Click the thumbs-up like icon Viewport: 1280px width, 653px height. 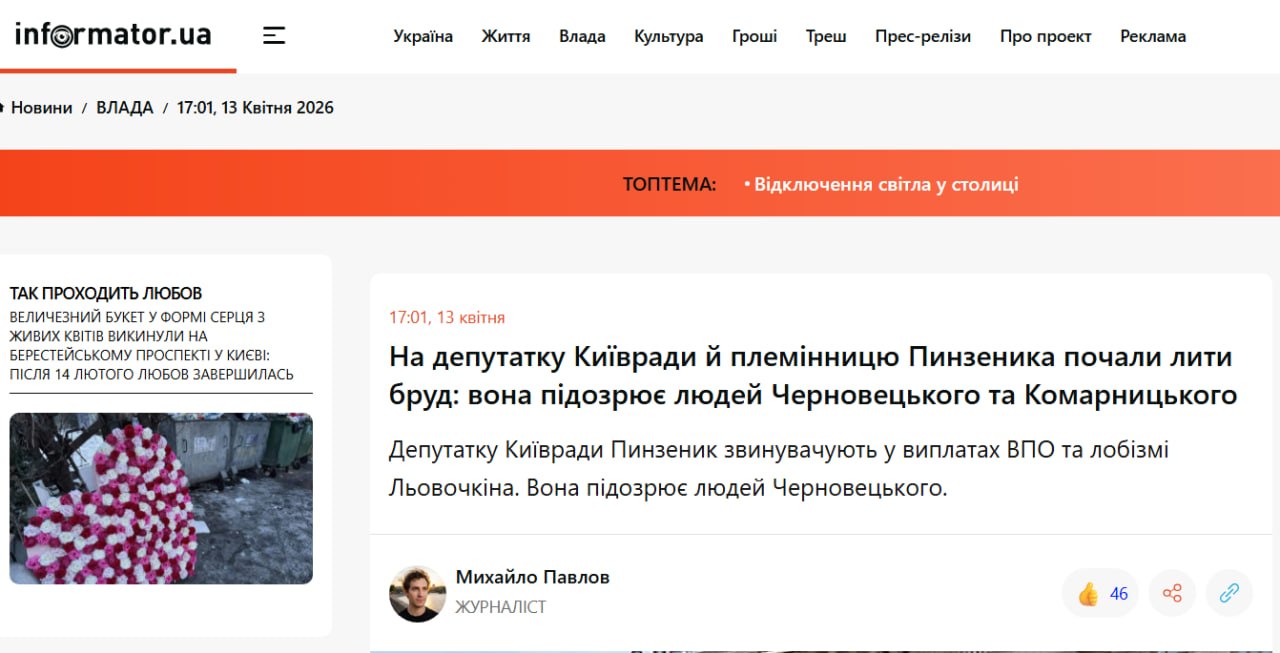pyautogui.click(x=1088, y=593)
